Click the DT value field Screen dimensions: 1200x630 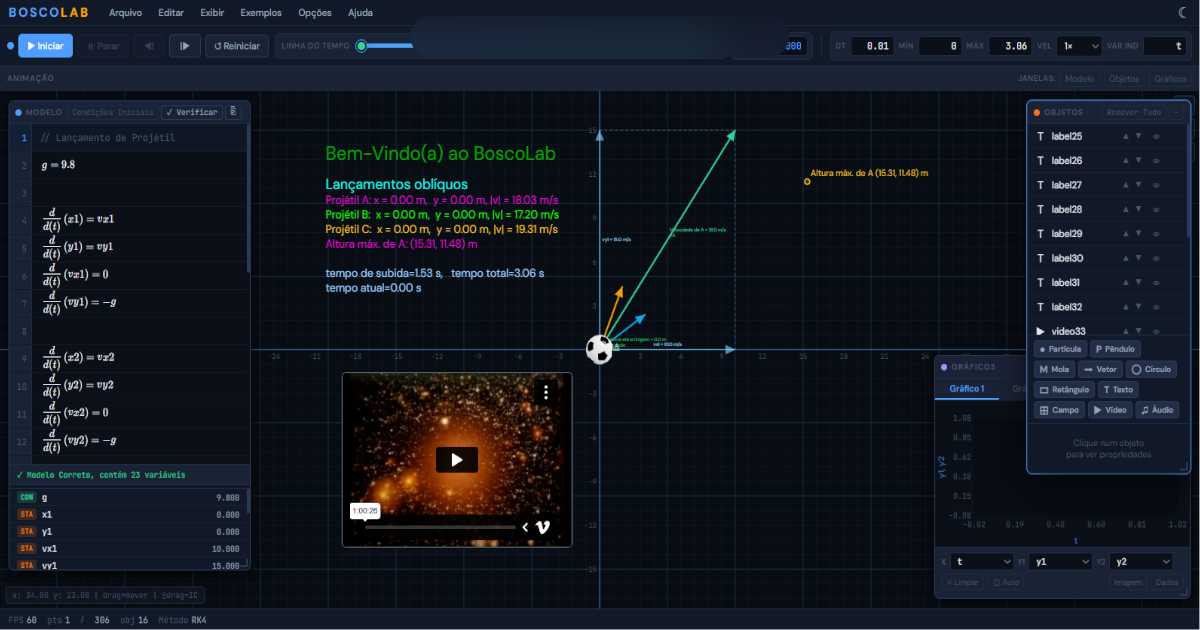pos(872,46)
